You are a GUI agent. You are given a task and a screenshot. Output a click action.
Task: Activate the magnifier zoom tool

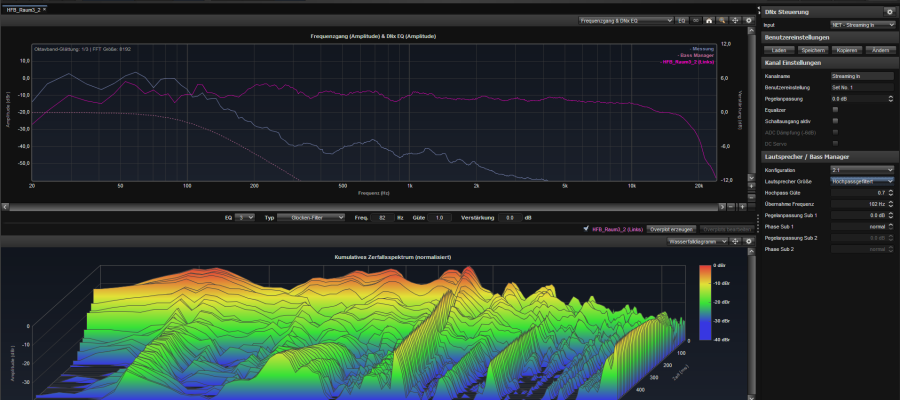point(722,20)
